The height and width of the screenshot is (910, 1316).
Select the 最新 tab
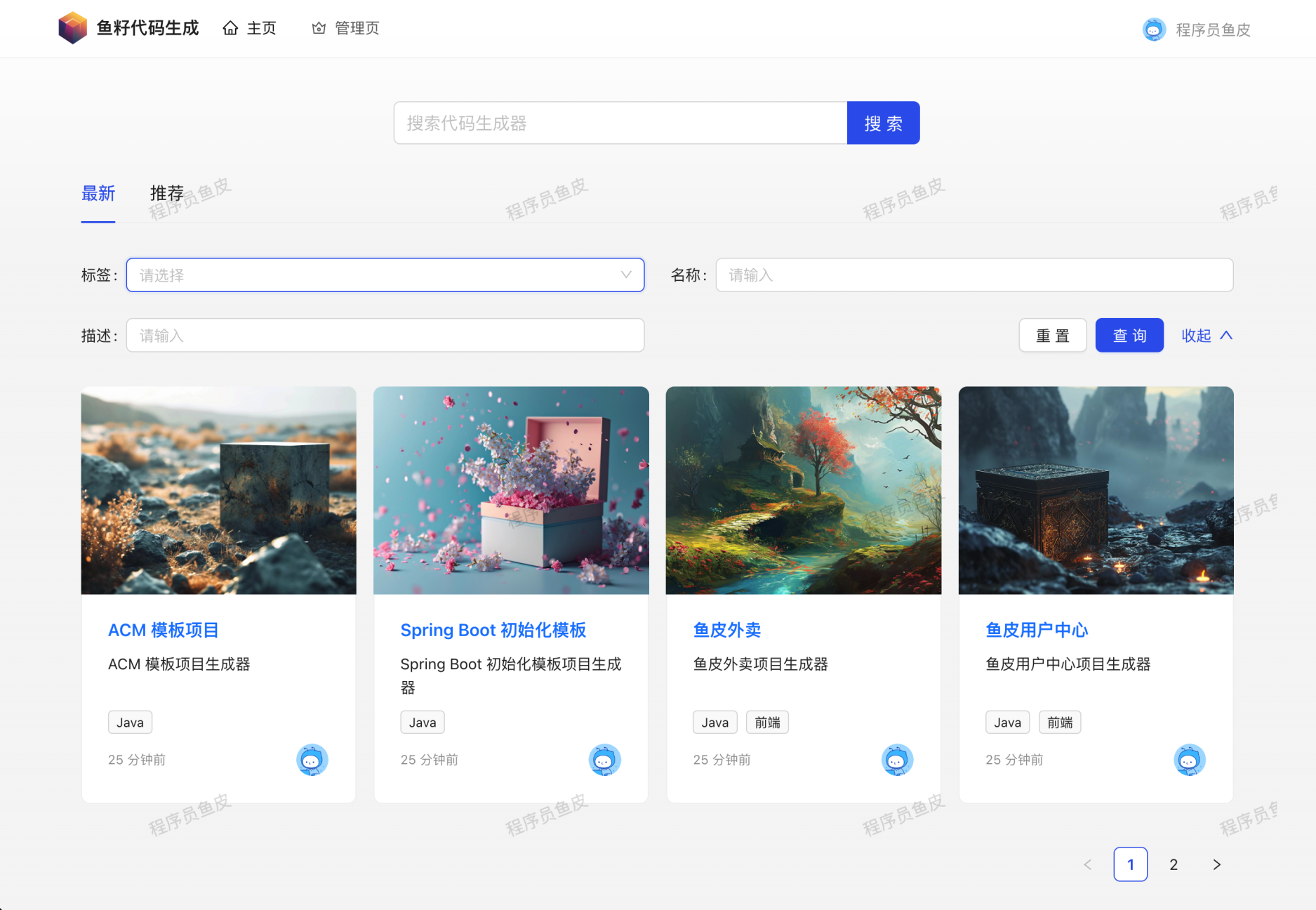(98, 193)
